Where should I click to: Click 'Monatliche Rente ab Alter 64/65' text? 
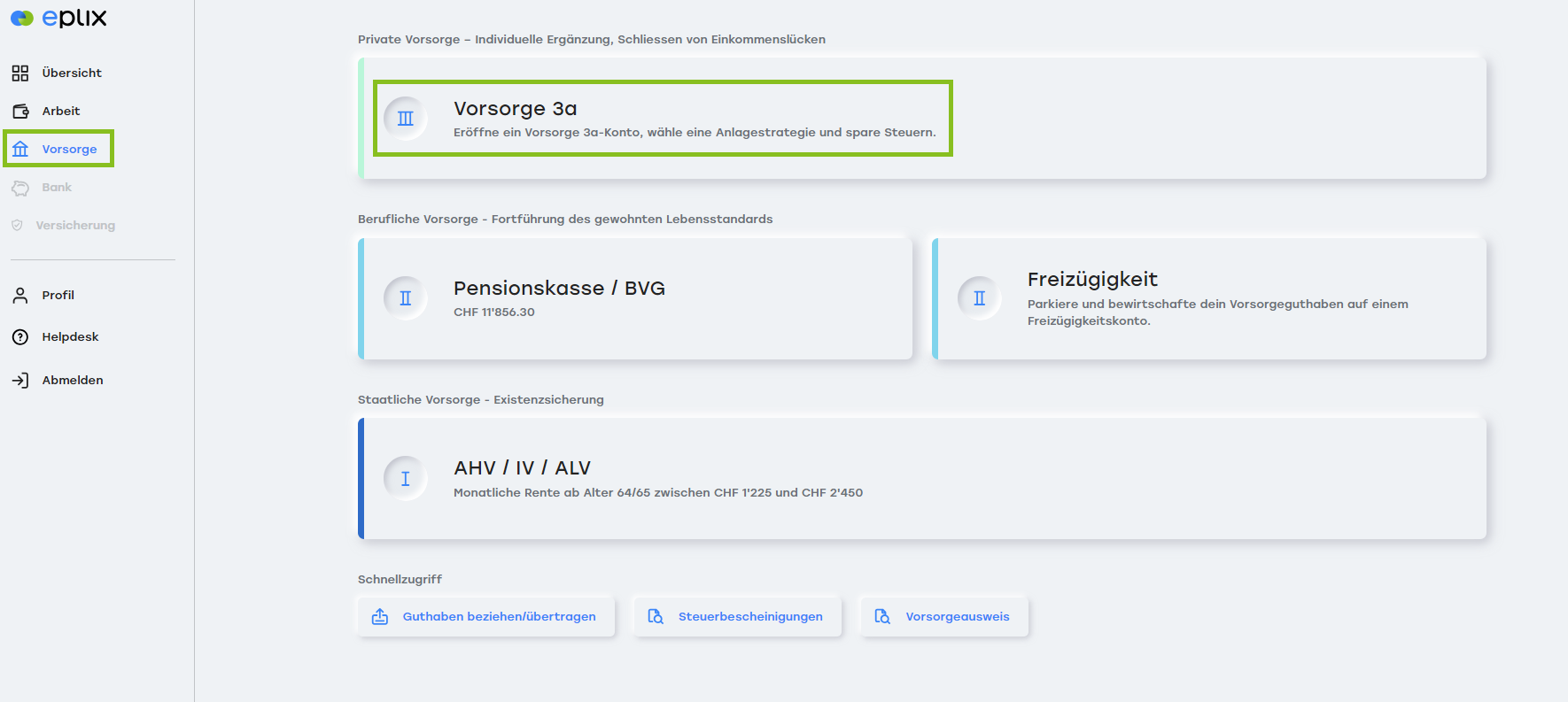click(x=658, y=492)
